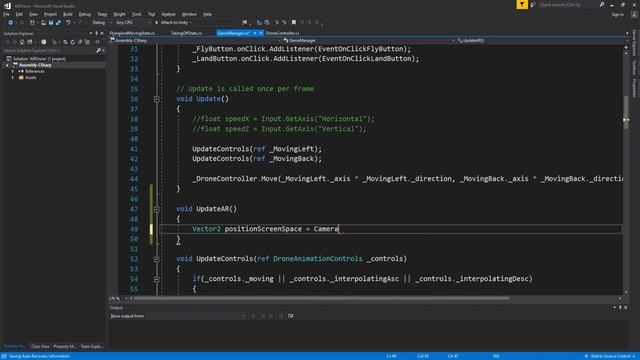Click Solution Explorer Pending Changes filter clock icon

44,42
